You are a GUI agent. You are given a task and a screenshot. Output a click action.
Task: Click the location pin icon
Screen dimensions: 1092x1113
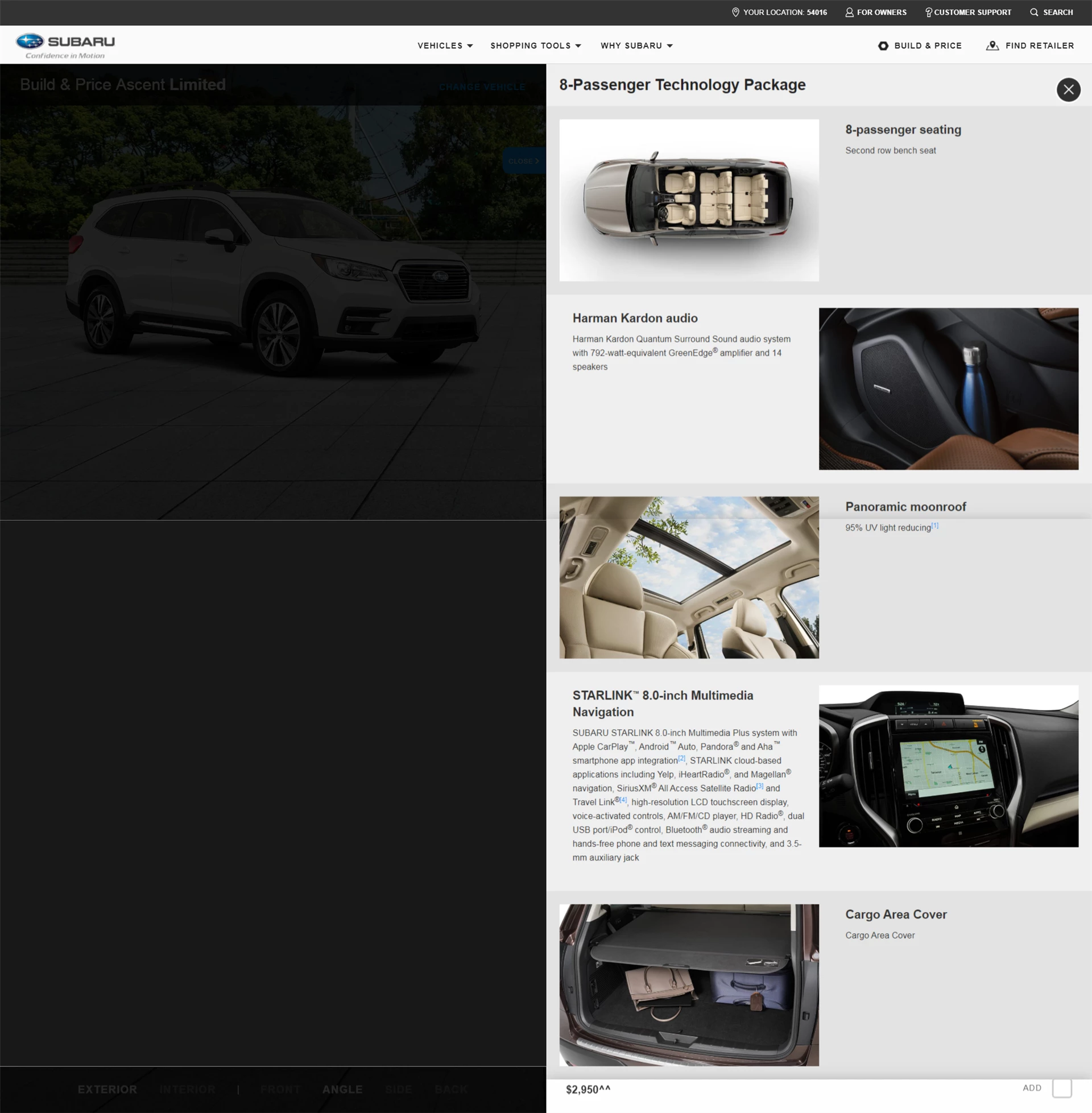[735, 12]
